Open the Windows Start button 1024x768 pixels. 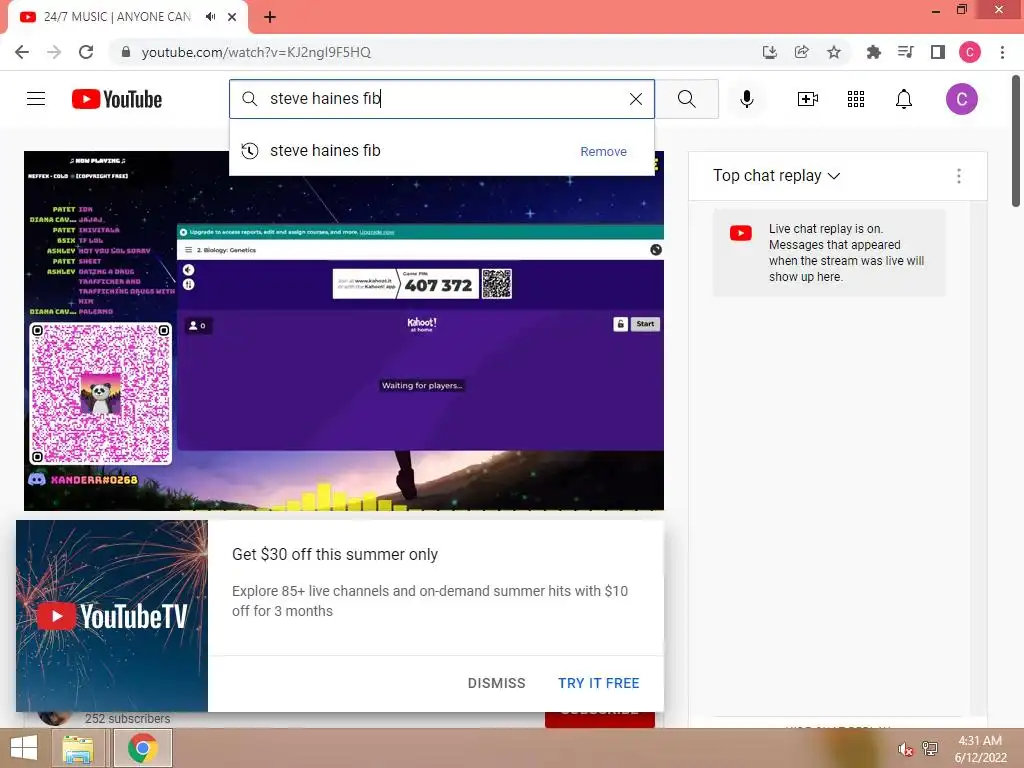[x=24, y=748]
